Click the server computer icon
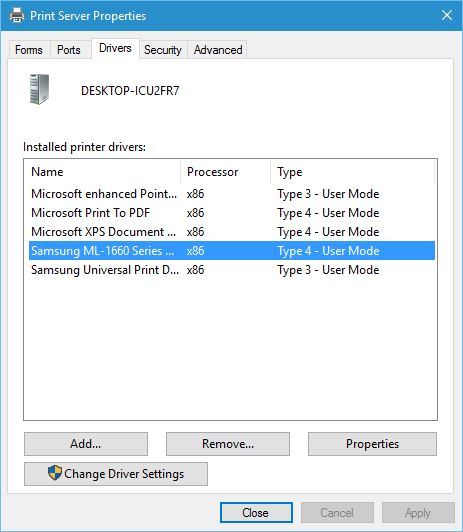Screen dimensions: 463x532 (39, 89)
